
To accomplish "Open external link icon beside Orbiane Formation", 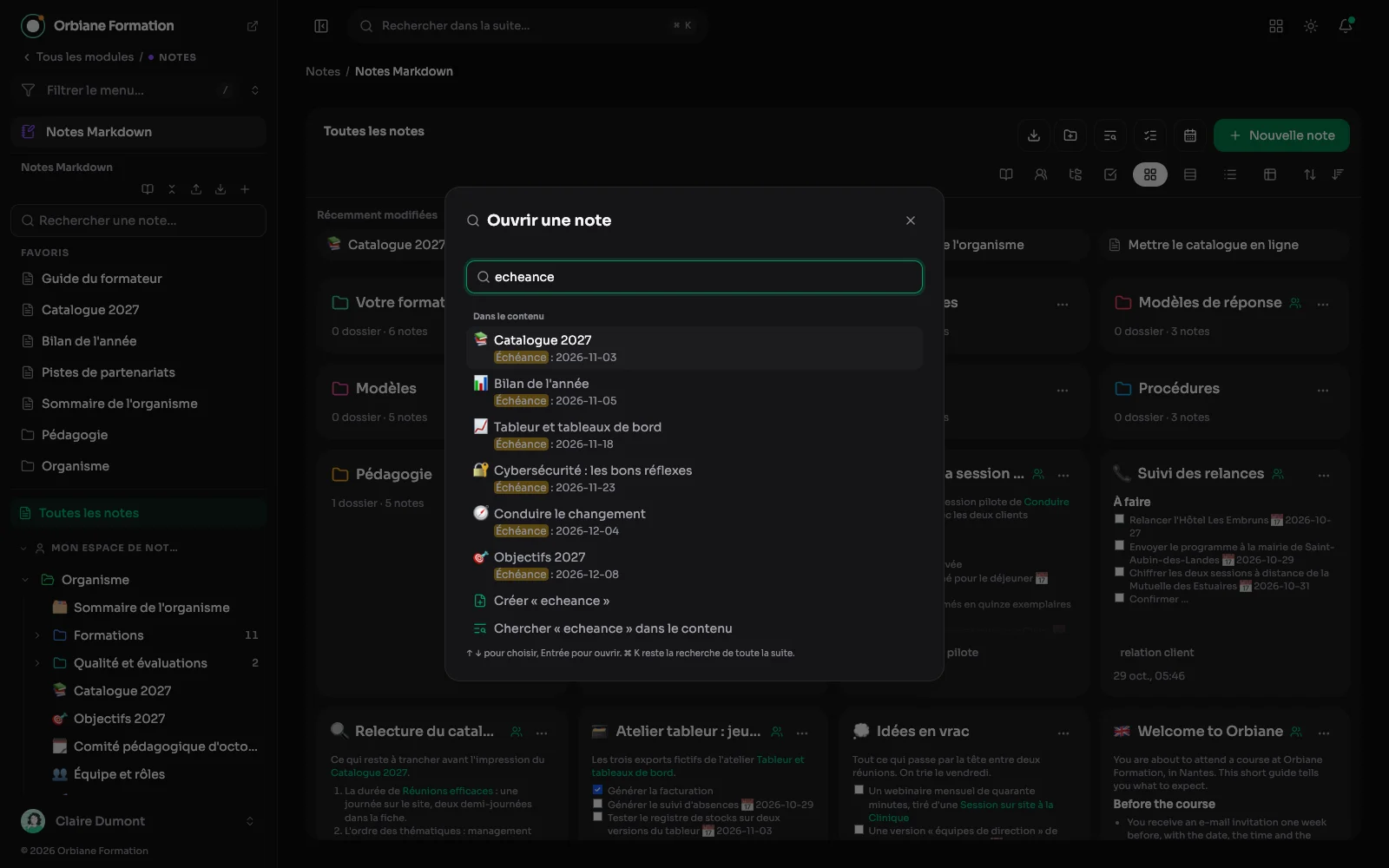I will (x=253, y=26).
